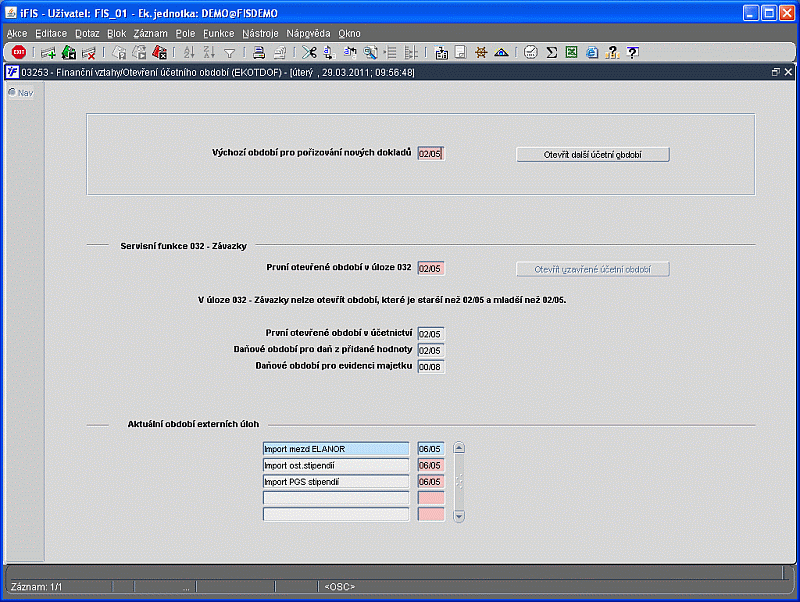The height and width of the screenshot is (602, 800).
Task: Click the boxed question mark help icon
Action: 633,52
